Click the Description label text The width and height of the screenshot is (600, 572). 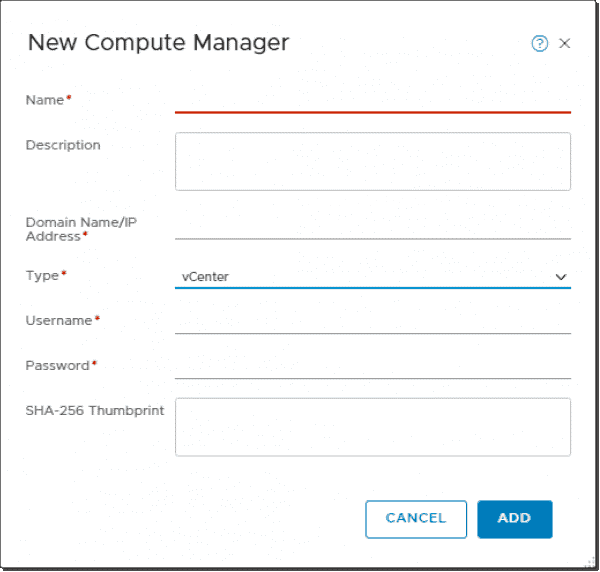coord(63,145)
